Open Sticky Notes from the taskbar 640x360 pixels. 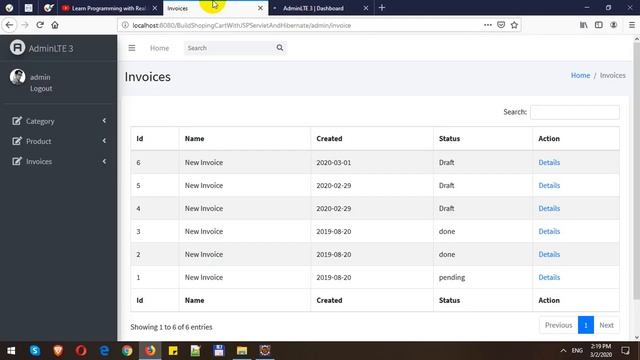coord(173,351)
